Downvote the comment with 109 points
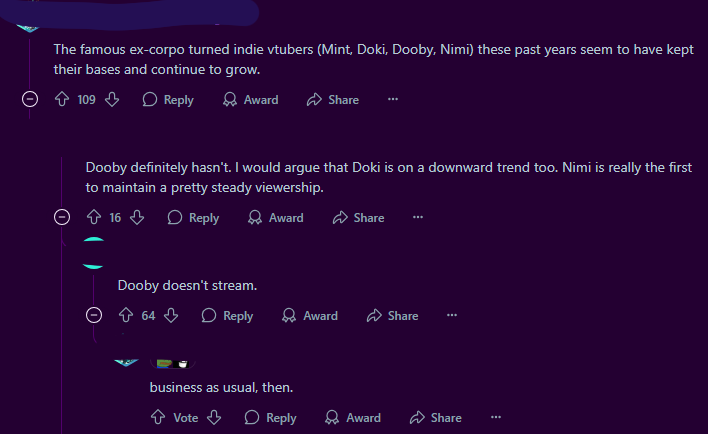Viewport: 708px width, 434px height. (x=112, y=100)
